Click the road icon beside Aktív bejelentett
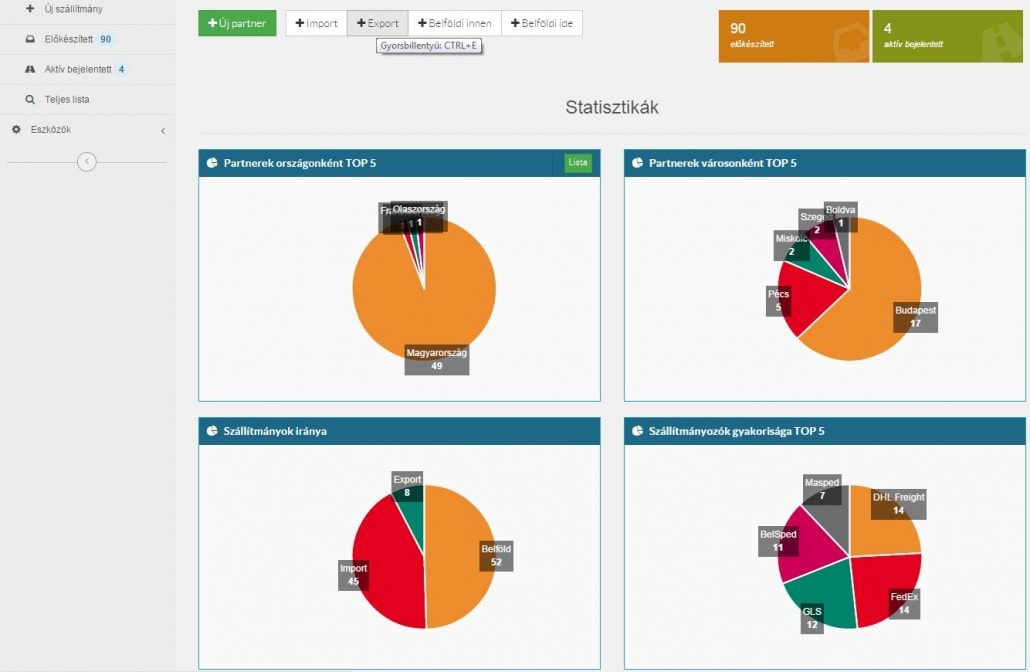The image size is (1030, 672). [30, 69]
